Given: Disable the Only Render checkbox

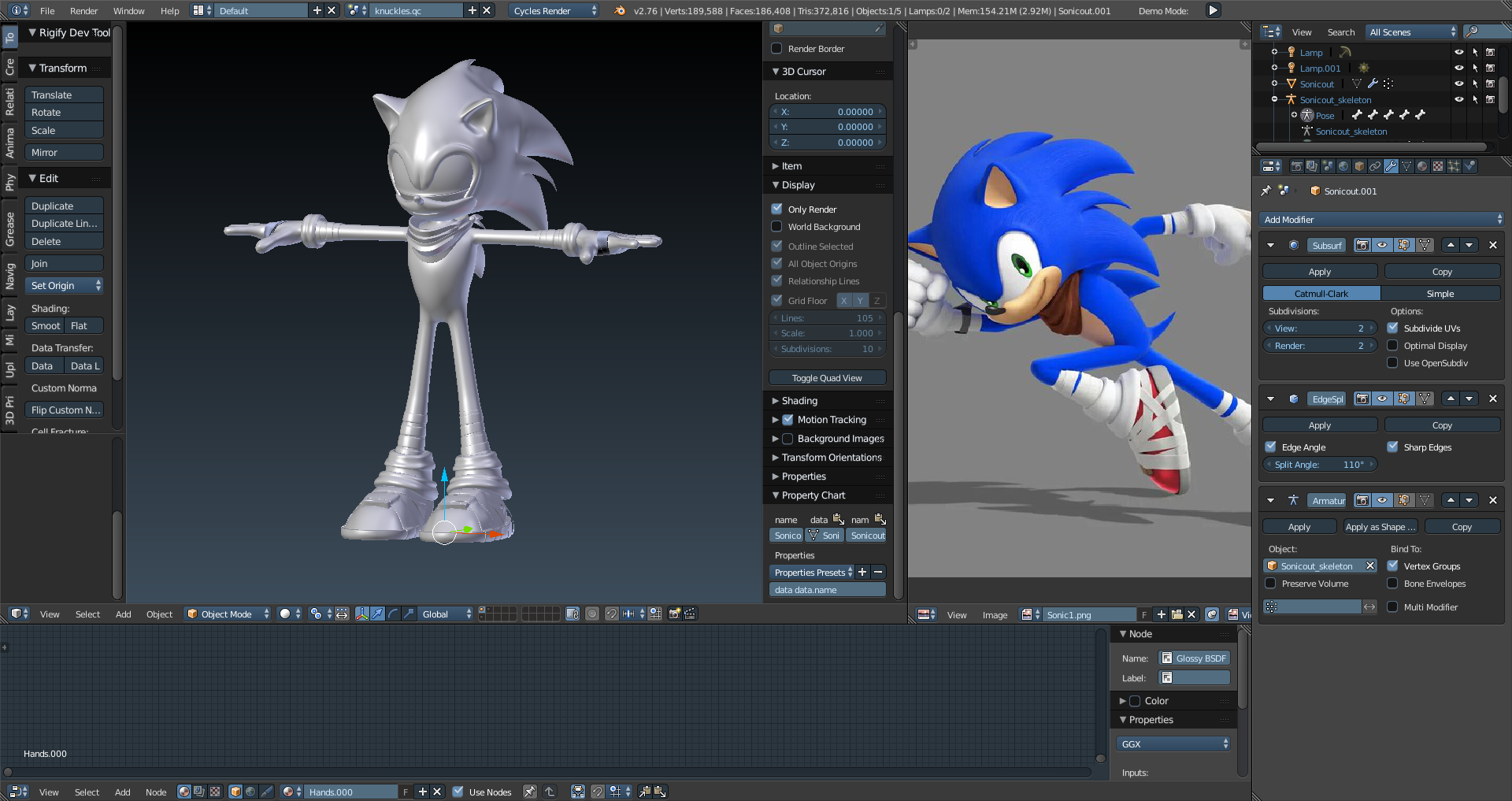Looking at the screenshot, I should [x=777, y=209].
